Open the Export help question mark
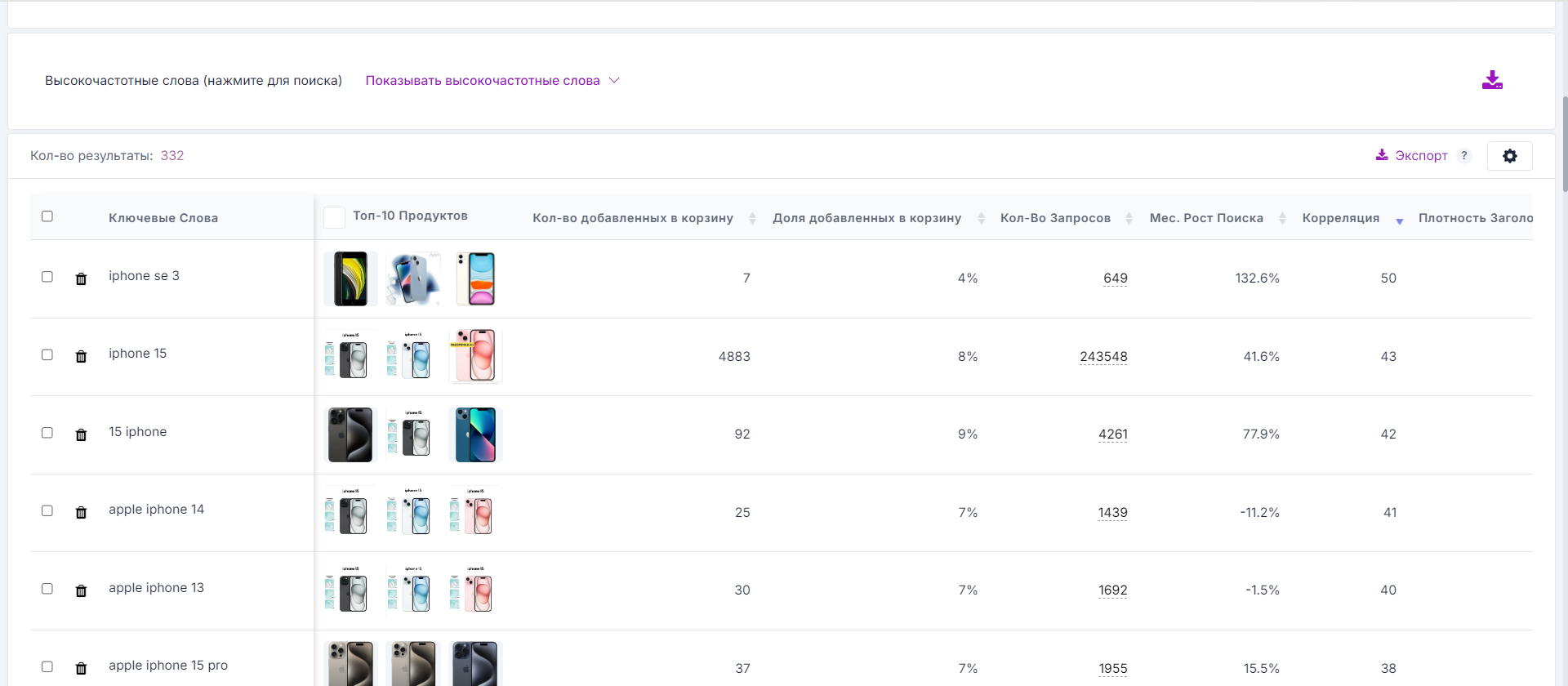This screenshot has height=686, width=1568. click(x=1464, y=156)
